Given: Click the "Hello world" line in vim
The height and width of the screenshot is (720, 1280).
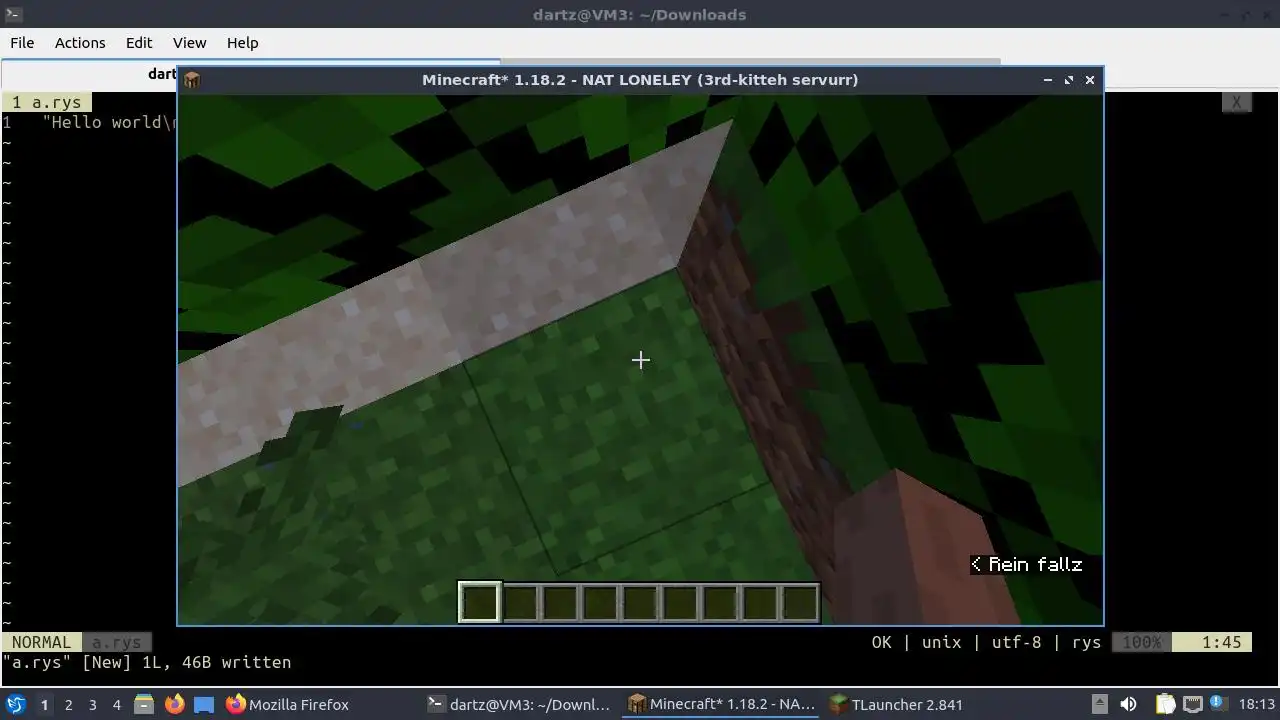Looking at the screenshot, I should pos(108,122).
